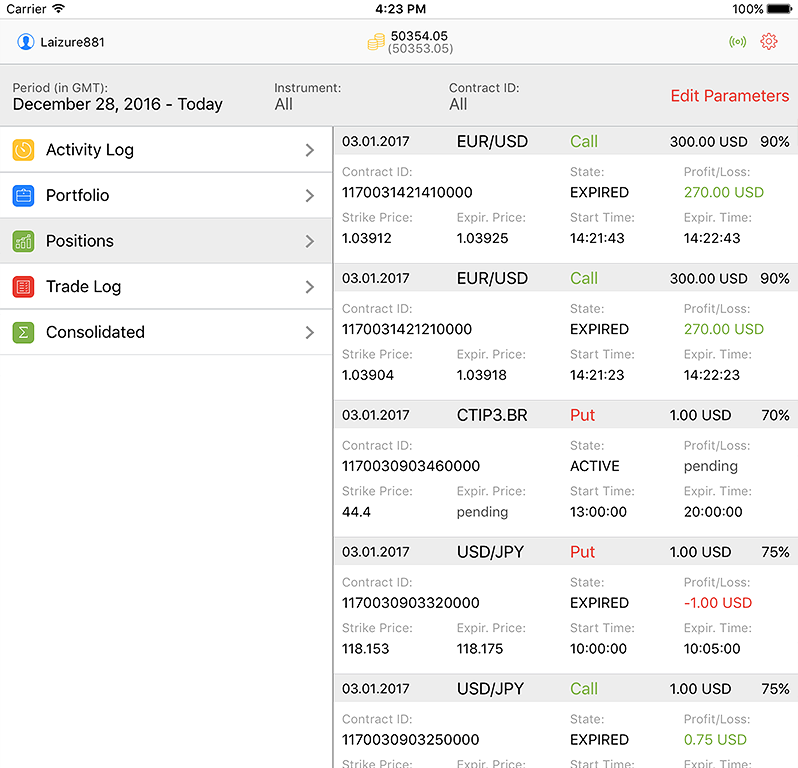Select contract ID 1170030903320000
798x768 pixels.
pyautogui.click(x=411, y=603)
